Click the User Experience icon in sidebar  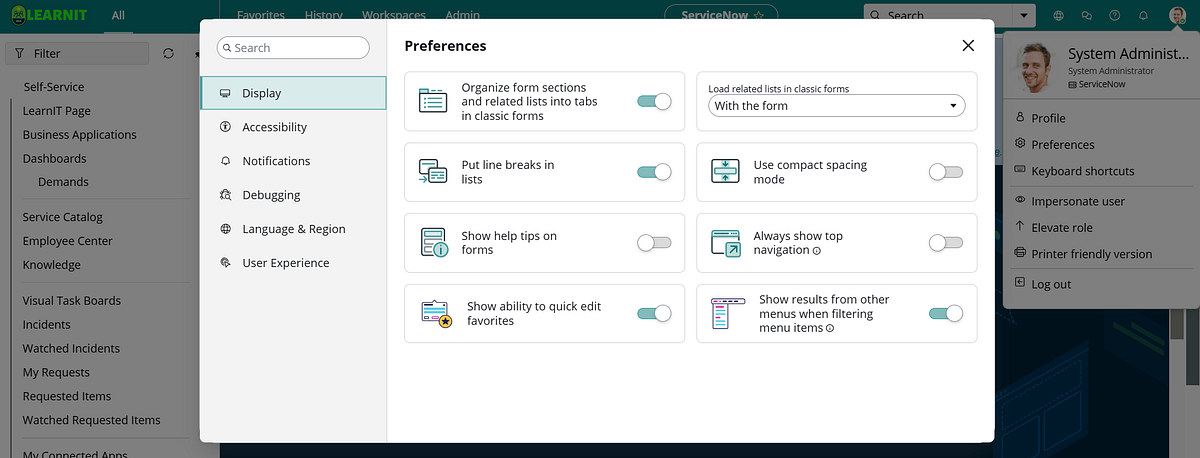225,263
